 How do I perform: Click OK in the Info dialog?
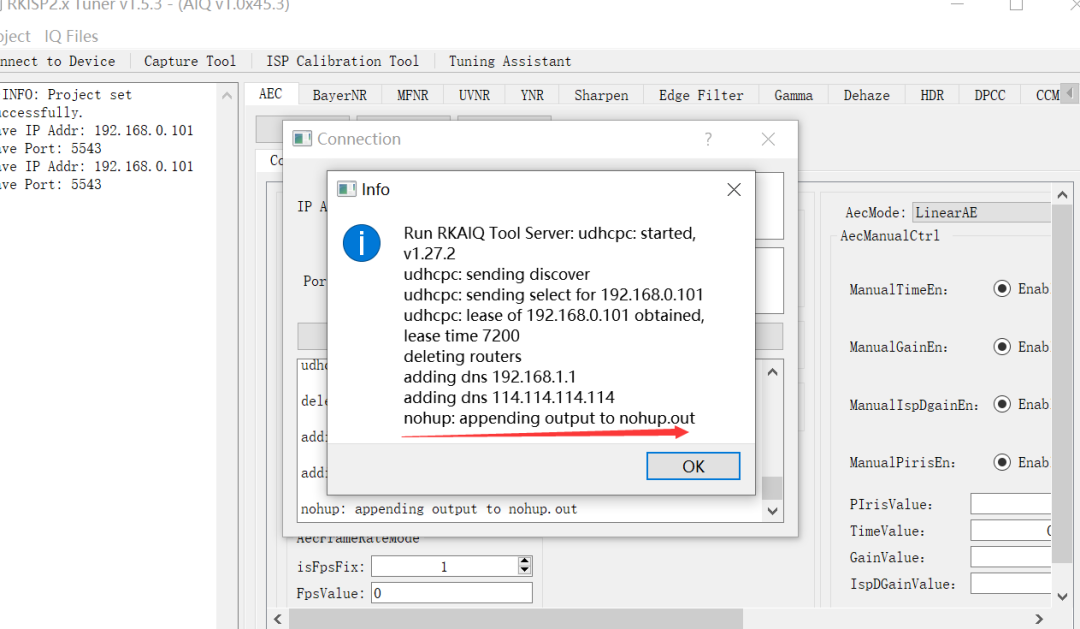(692, 466)
